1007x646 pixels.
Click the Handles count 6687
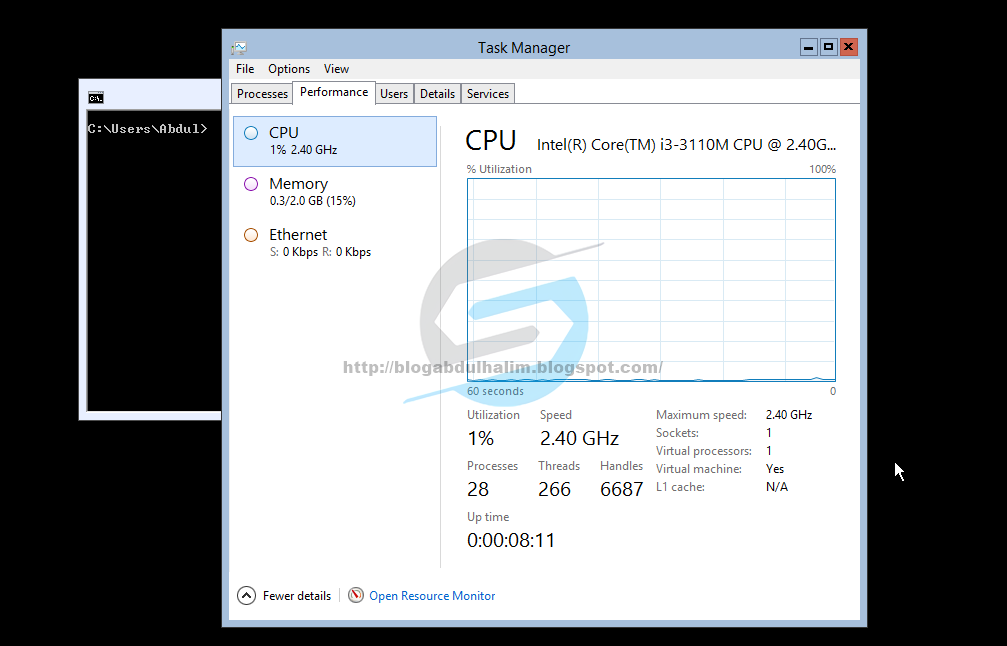click(621, 489)
